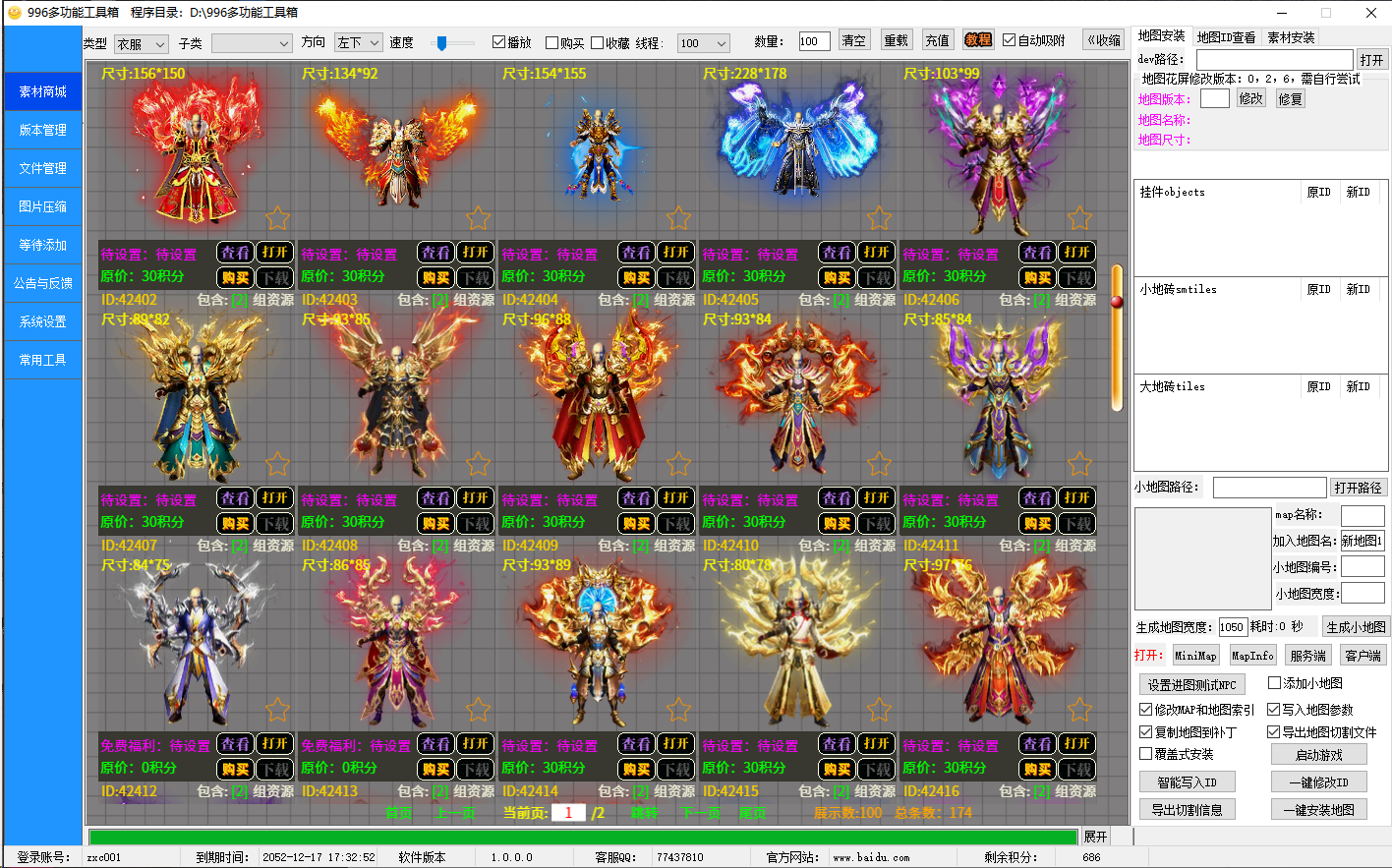Click 购买 for item ID:42407
1392x868 pixels.
tap(236, 524)
